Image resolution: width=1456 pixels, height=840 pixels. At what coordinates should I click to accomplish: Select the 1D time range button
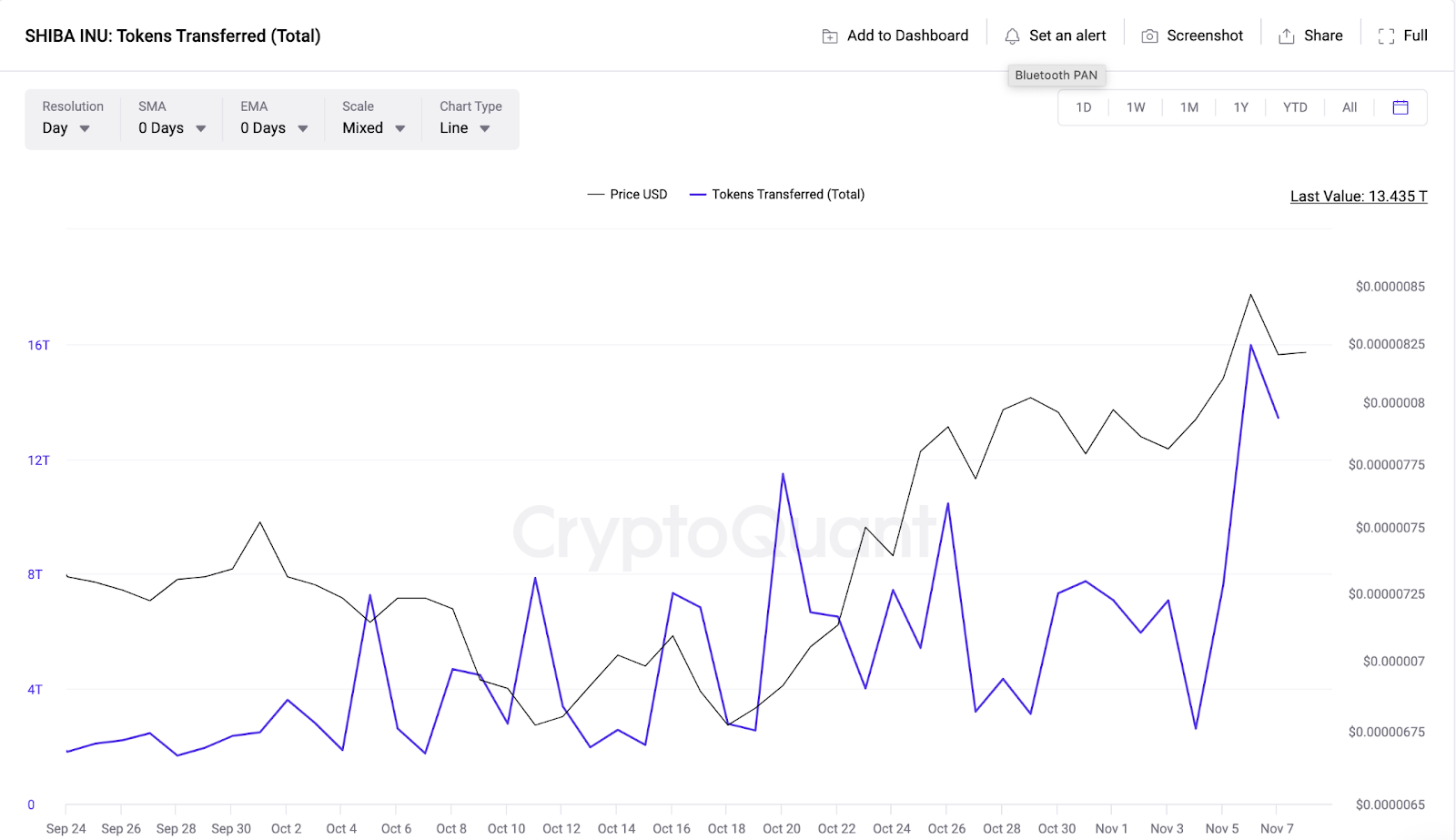(x=1084, y=107)
